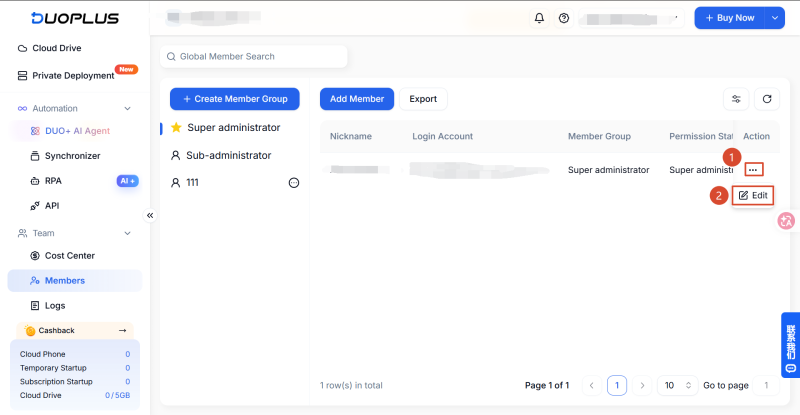The height and width of the screenshot is (415, 800).
Task: Open the translate floating icon
Action: pos(786,221)
